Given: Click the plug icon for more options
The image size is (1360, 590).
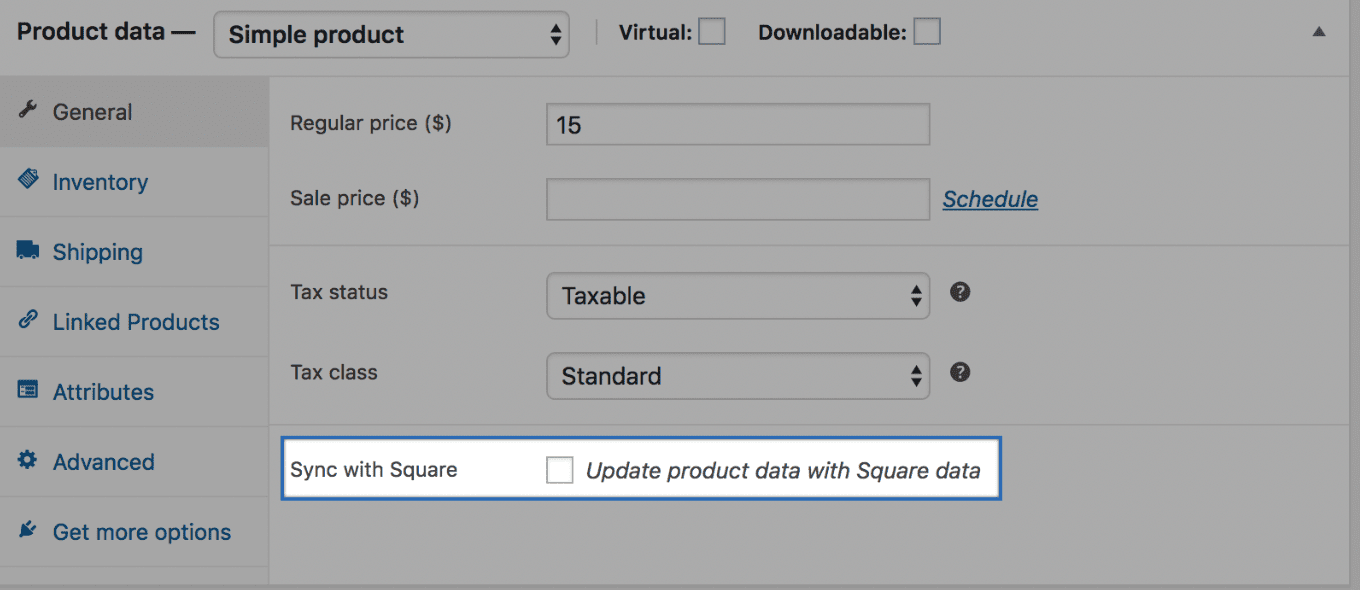Looking at the screenshot, I should click(28, 530).
